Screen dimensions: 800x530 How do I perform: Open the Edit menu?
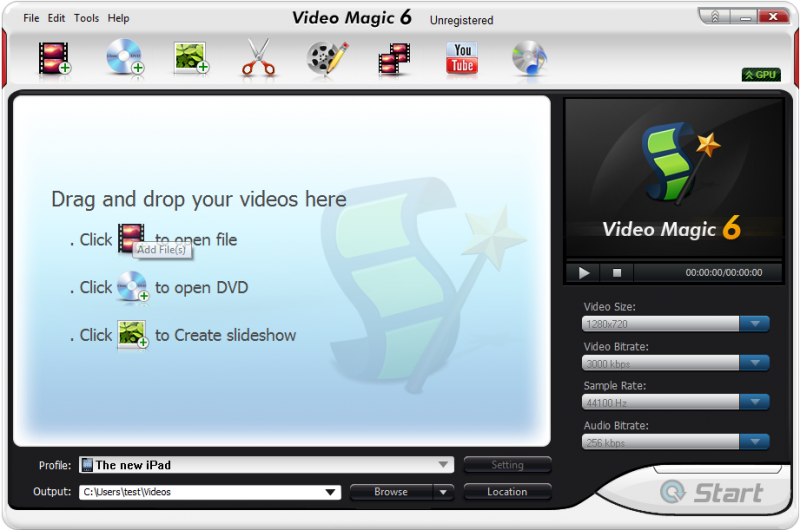56,18
